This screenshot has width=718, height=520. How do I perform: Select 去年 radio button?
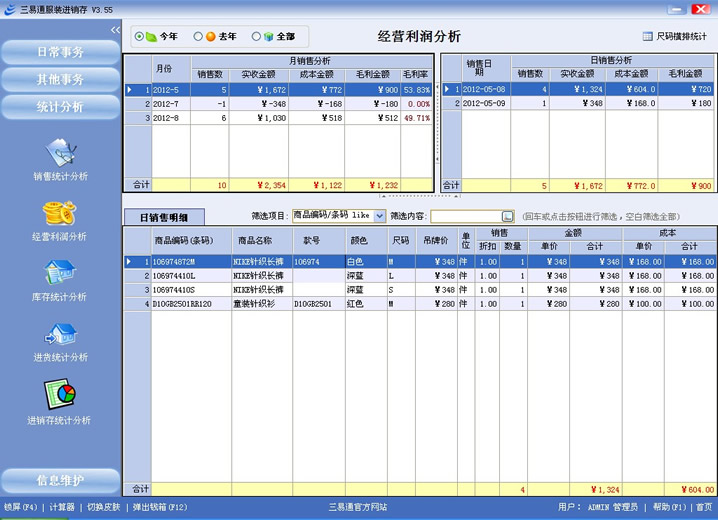(x=198, y=36)
